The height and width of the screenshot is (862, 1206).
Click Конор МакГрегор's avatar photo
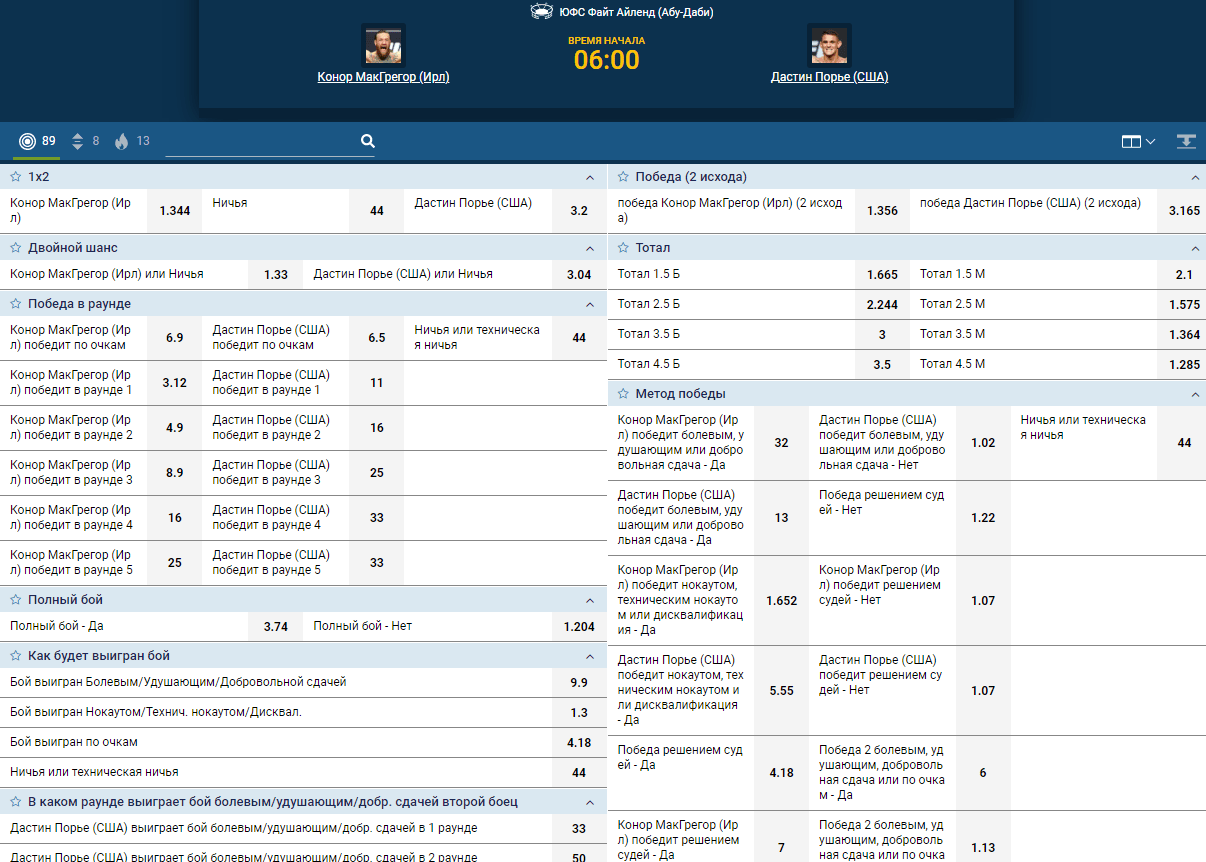pos(383,45)
